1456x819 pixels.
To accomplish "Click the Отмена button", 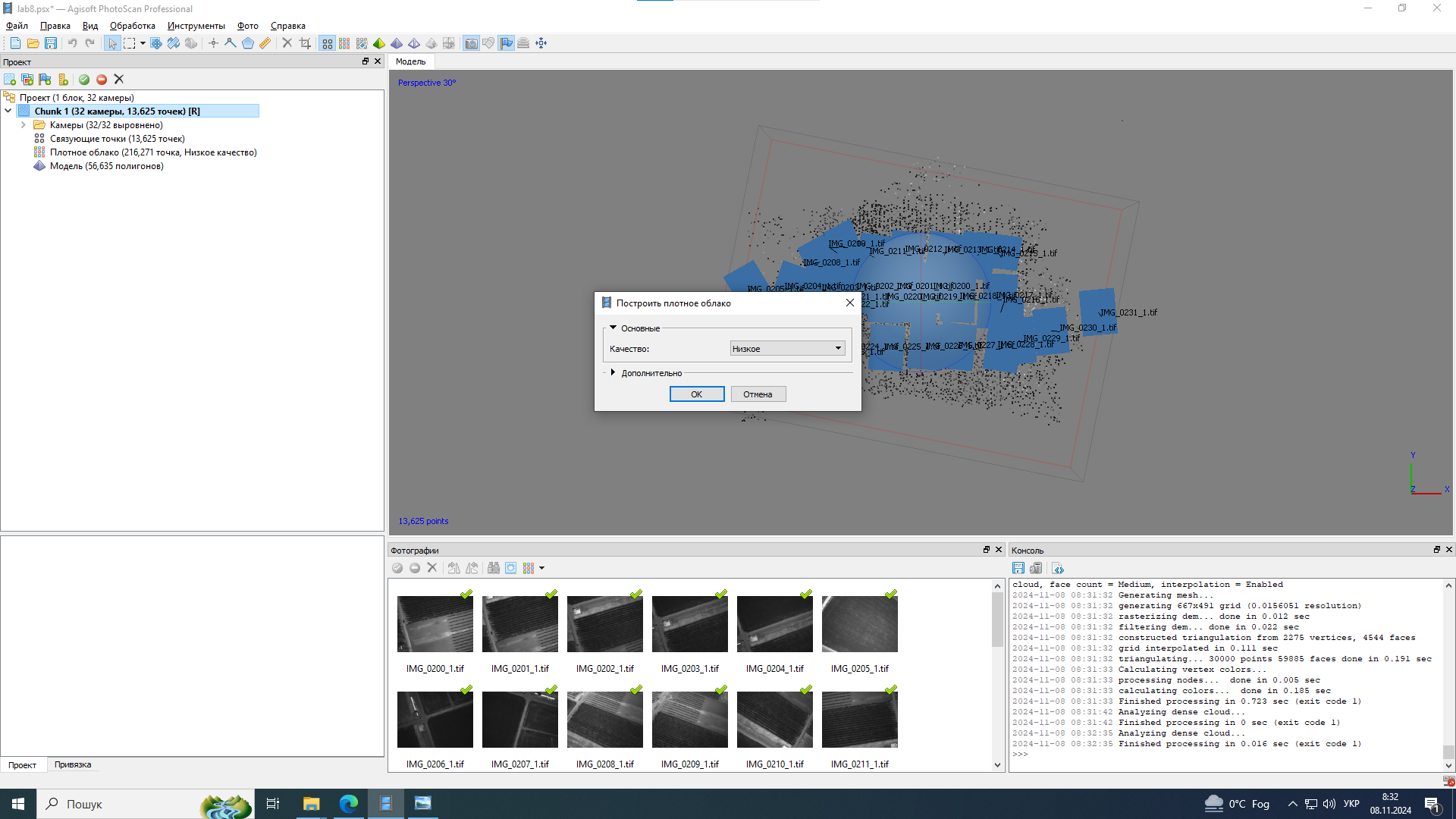I will click(758, 394).
